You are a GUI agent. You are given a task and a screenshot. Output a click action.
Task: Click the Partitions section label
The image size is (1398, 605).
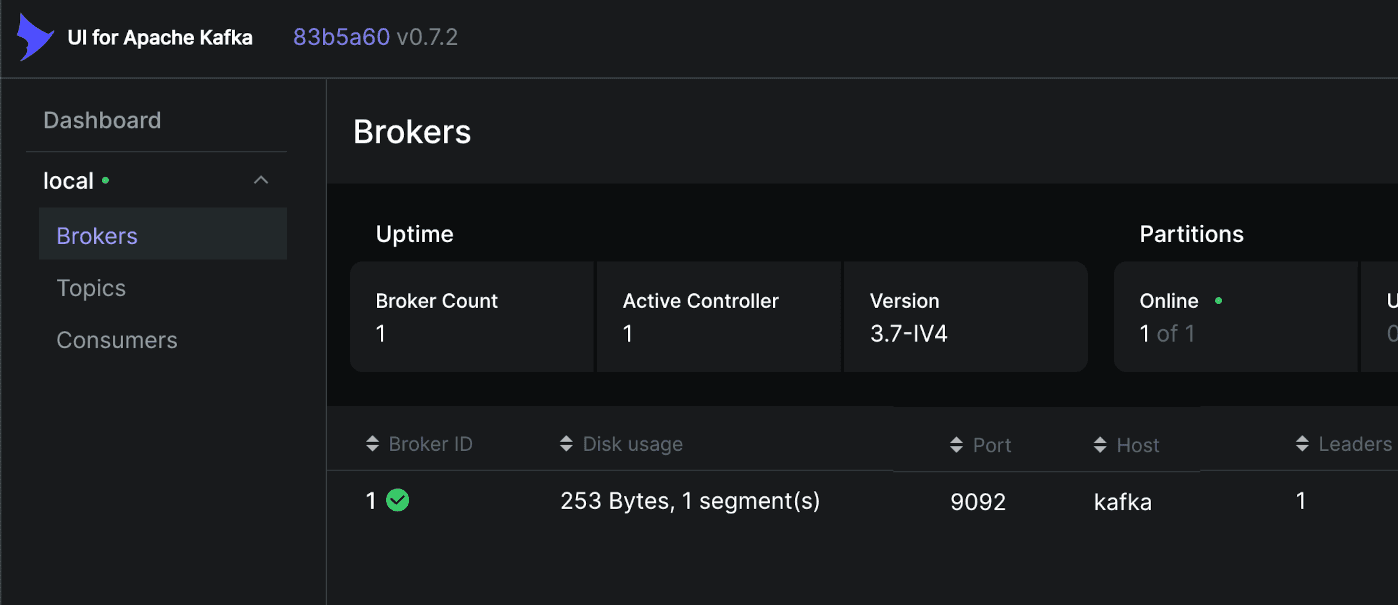[1192, 234]
